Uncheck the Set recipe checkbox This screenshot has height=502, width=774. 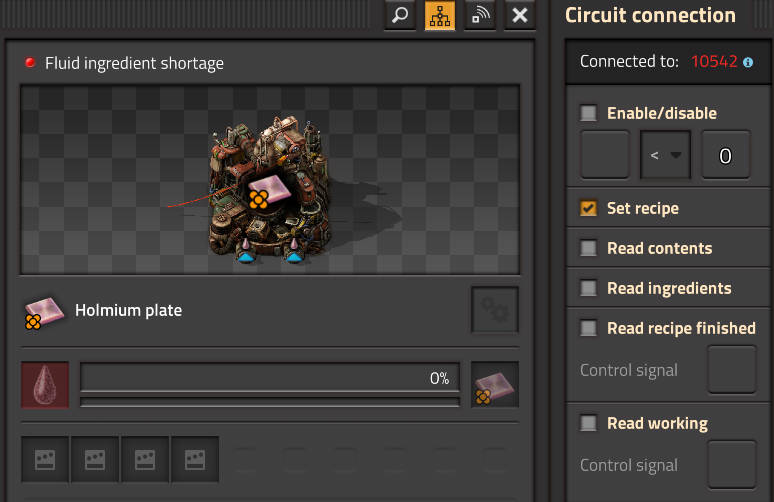588,208
